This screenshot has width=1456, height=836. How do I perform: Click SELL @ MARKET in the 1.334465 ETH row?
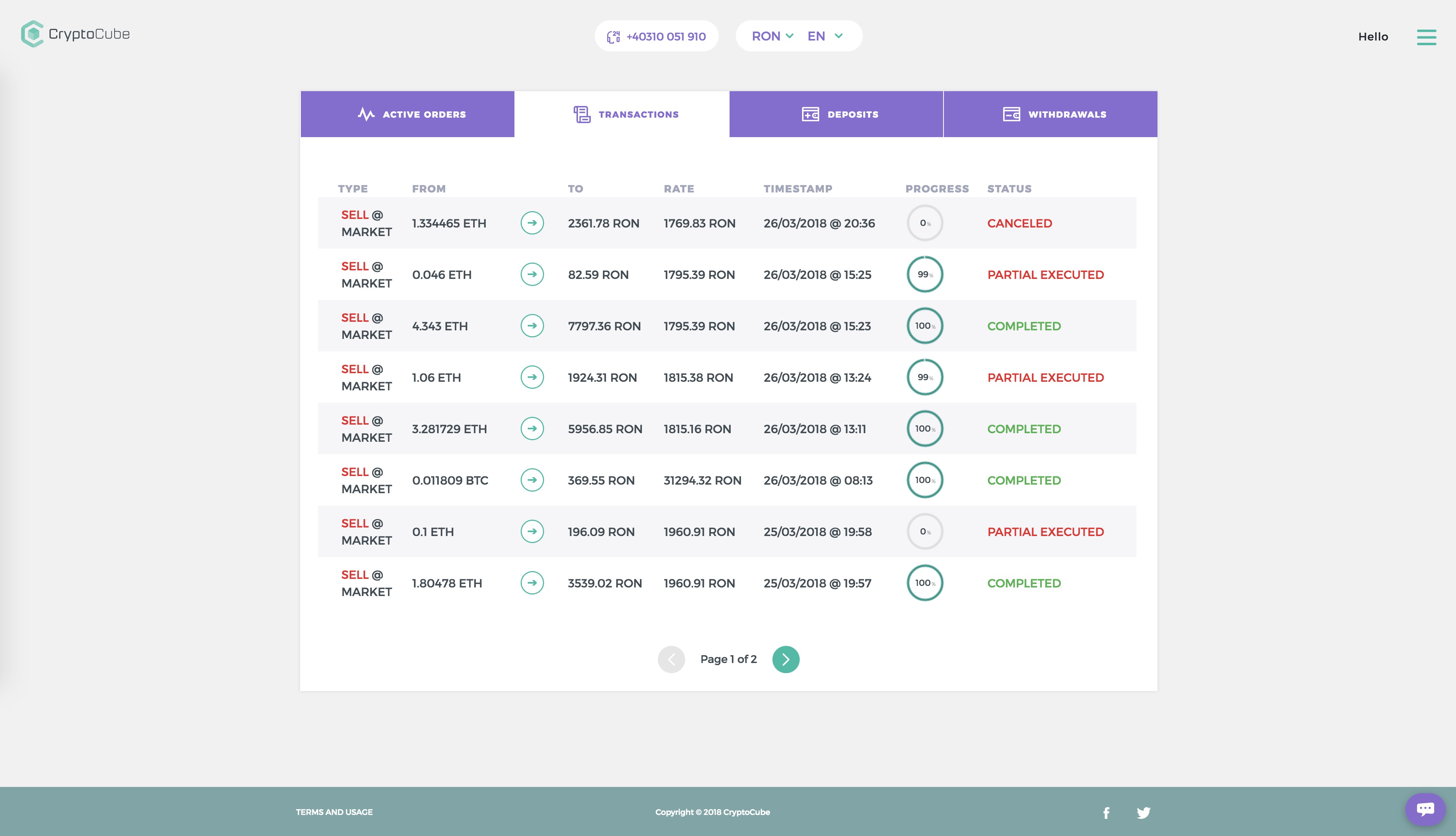point(366,223)
